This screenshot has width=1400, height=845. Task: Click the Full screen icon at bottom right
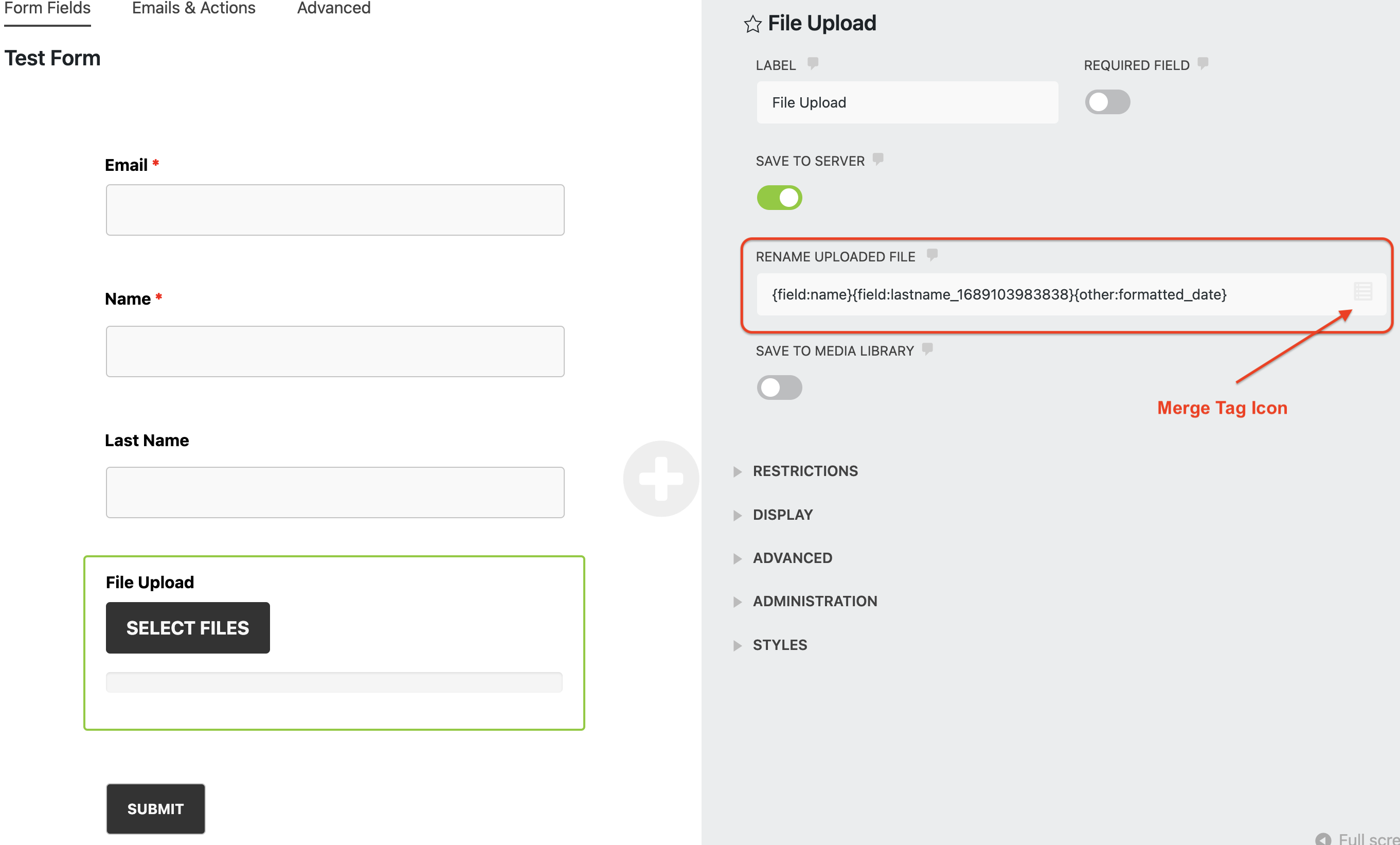pyautogui.click(x=1324, y=840)
